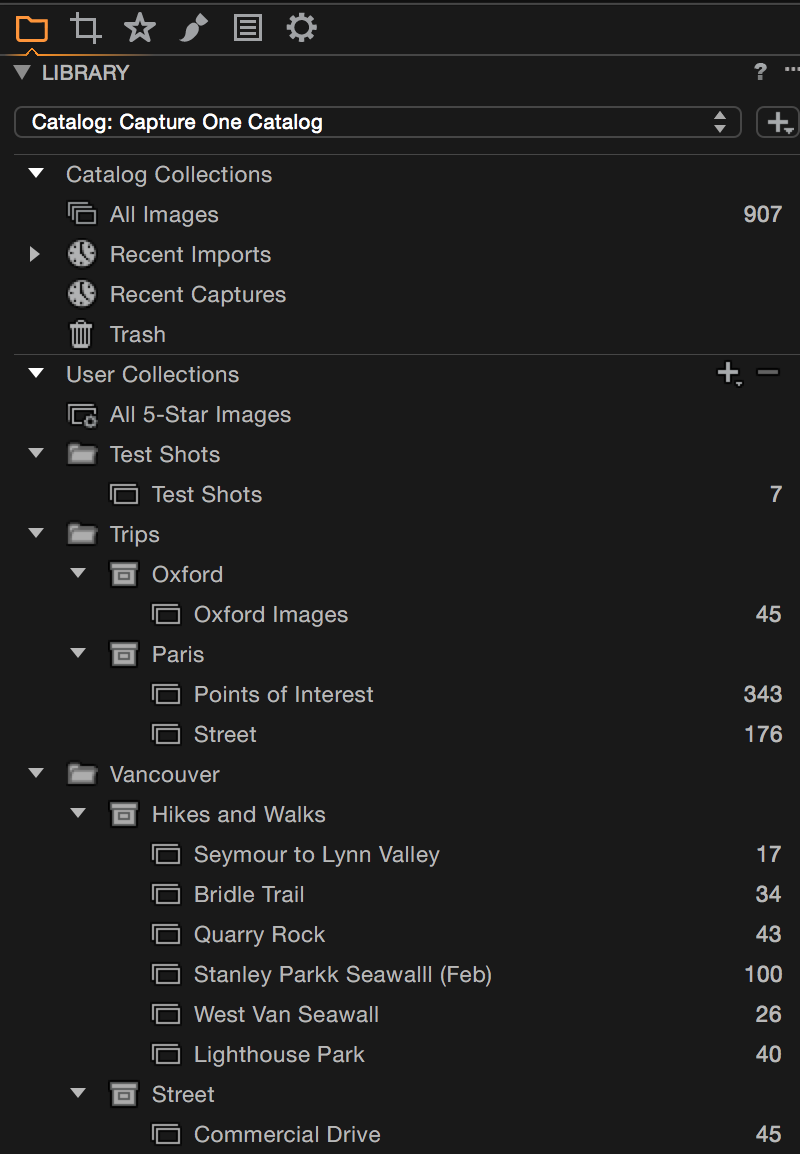Click the Vancouver folder icon

(82, 774)
